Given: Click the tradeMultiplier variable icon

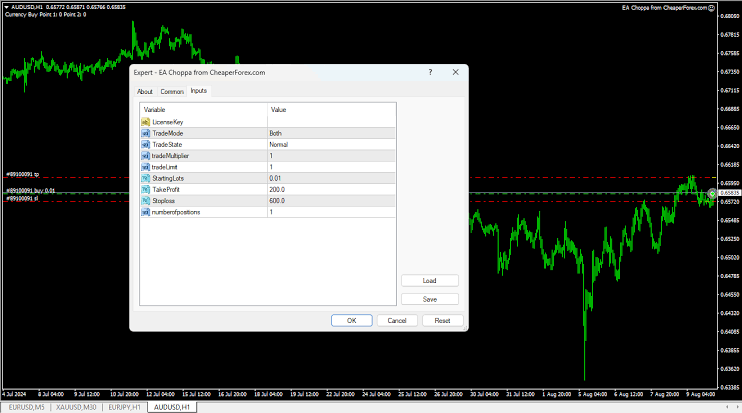Looking at the screenshot, I should click(146, 156).
